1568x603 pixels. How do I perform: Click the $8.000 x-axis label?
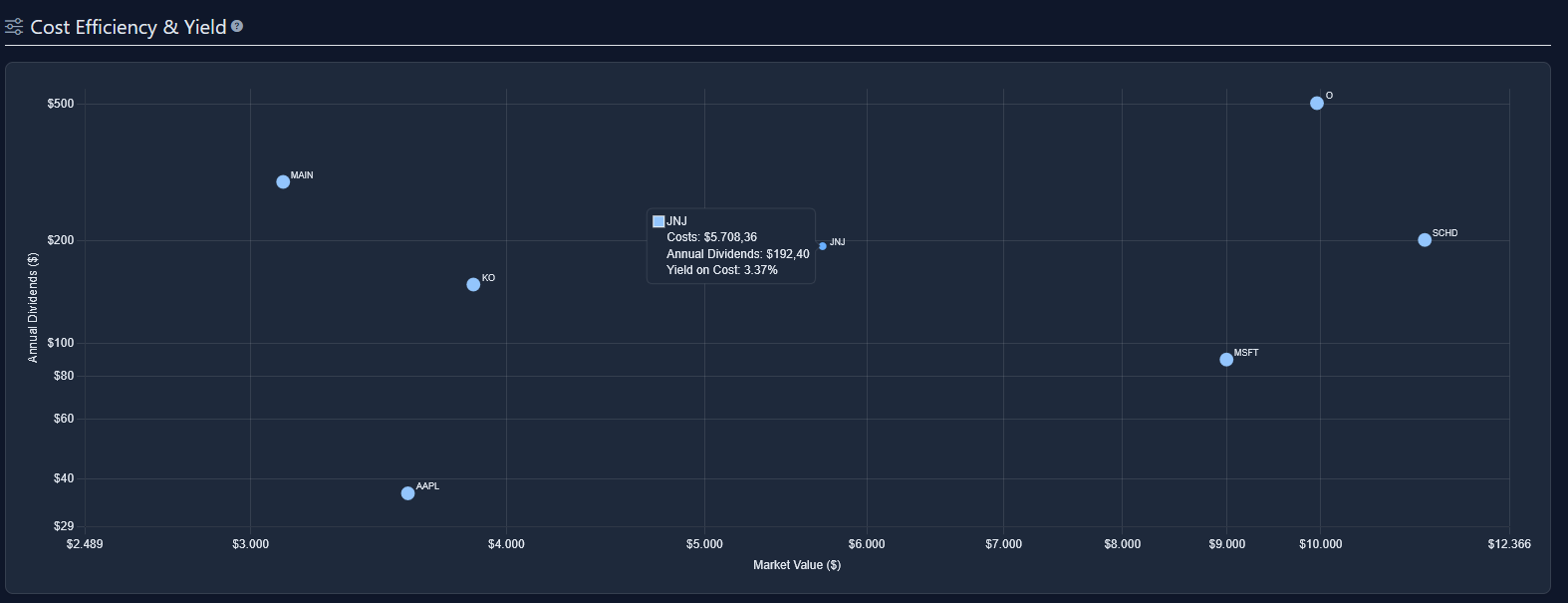(x=1123, y=544)
